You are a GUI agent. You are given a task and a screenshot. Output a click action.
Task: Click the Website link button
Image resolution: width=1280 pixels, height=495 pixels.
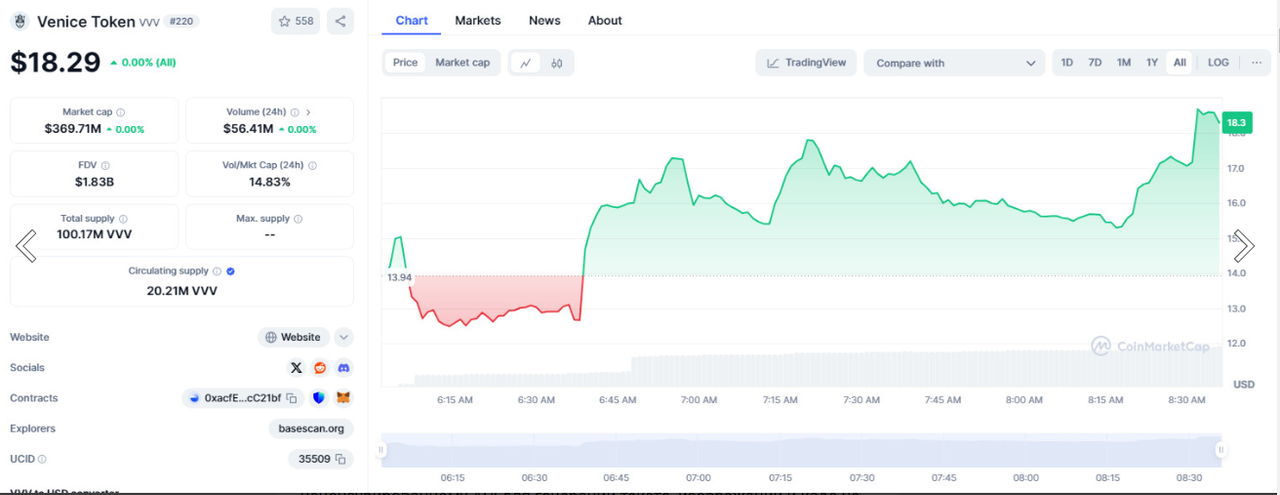(x=294, y=337)
